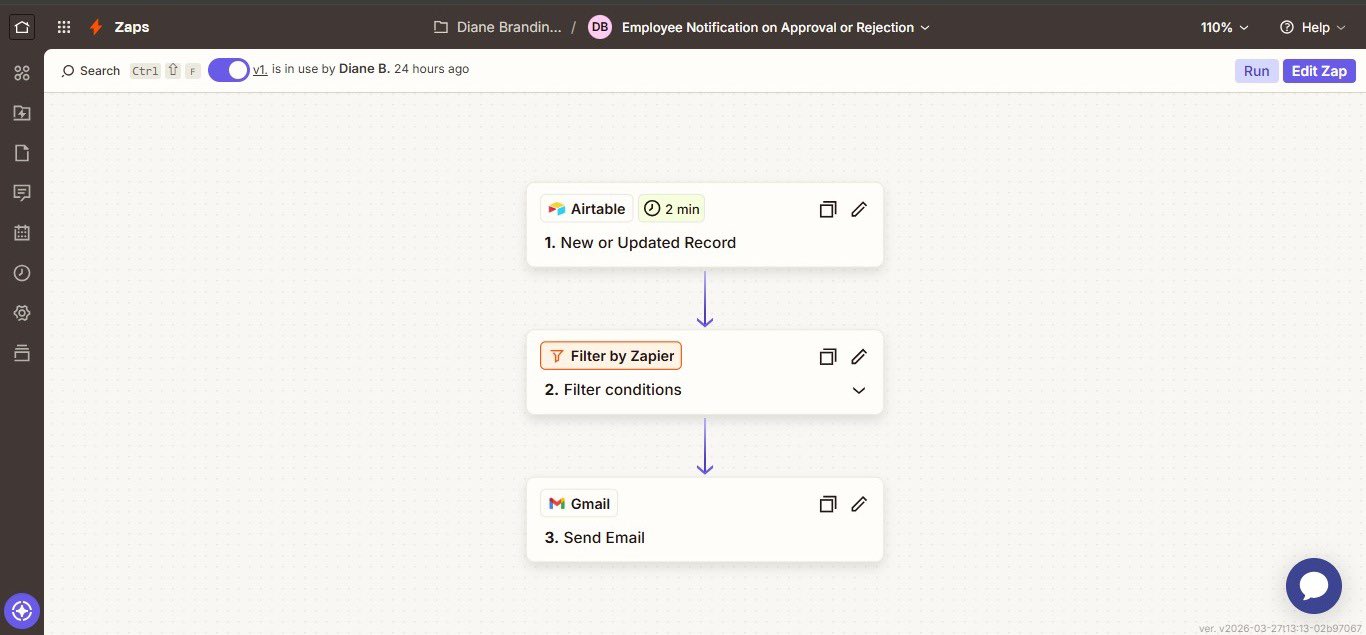Duplicate the Filter by Zapier step
This screenshot has height=635, width=1366.
click(x=827, y=357)
